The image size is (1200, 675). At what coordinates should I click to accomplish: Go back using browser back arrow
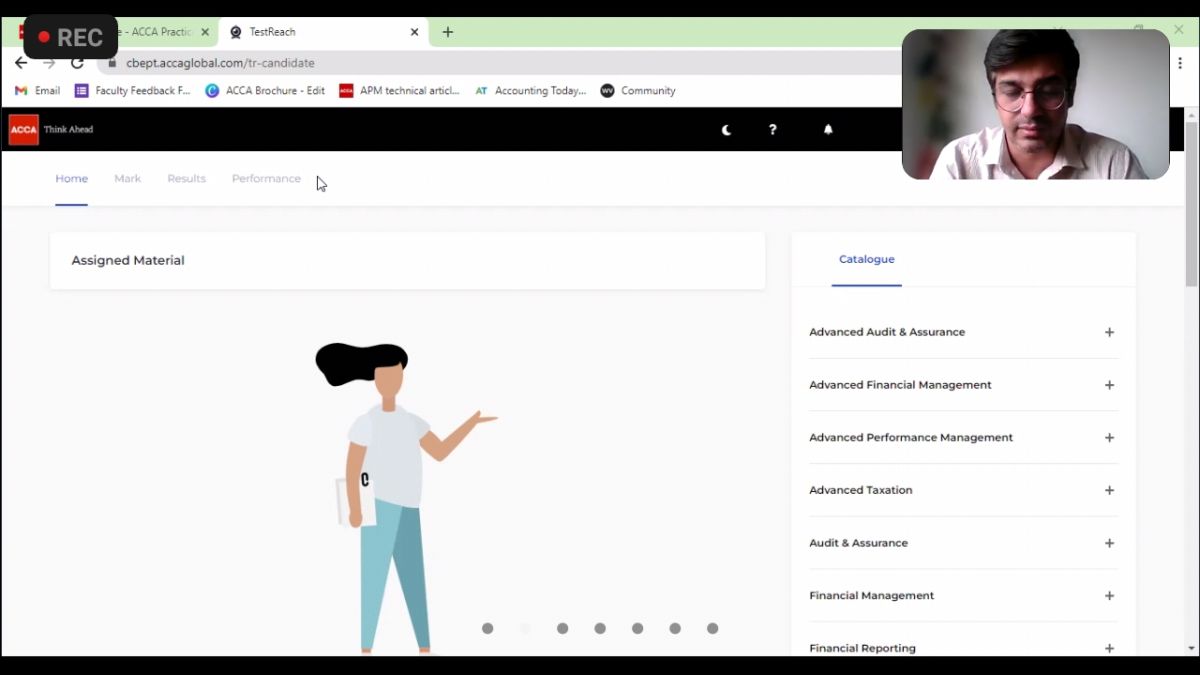[21, 63]
